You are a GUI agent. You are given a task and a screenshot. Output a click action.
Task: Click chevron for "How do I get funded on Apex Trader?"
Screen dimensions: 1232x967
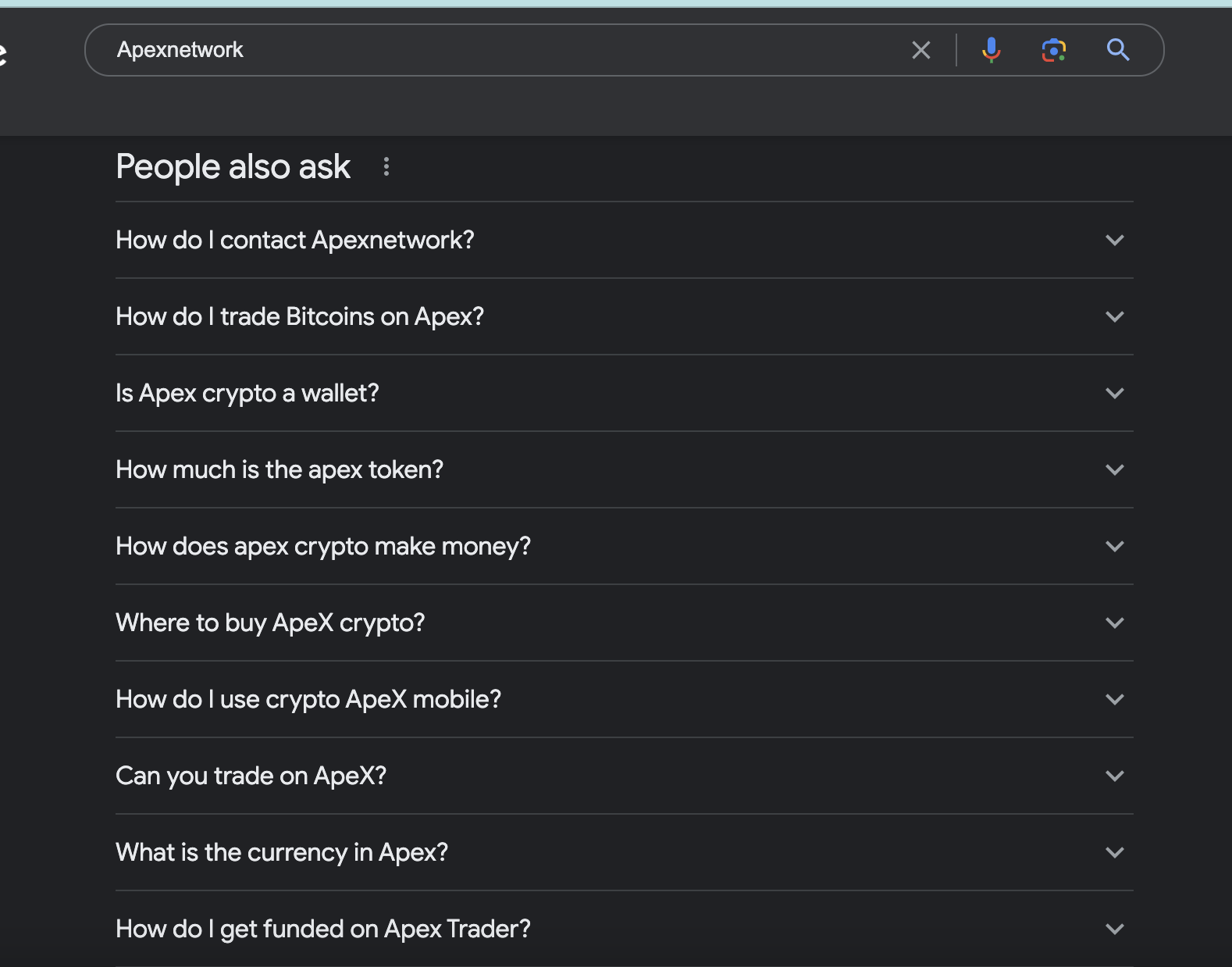coord(1114,930)
